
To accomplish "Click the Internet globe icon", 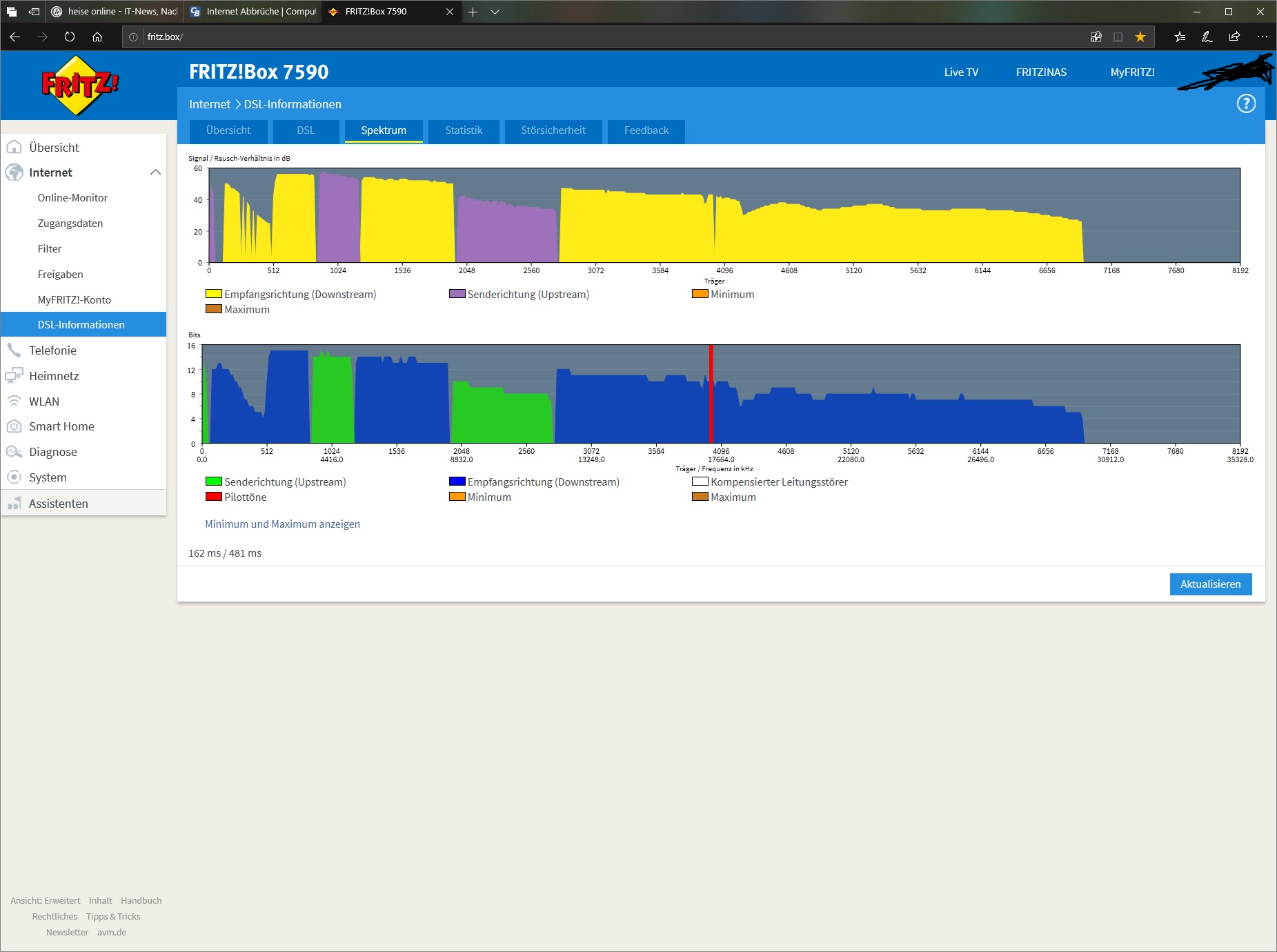I will (14, 172).
